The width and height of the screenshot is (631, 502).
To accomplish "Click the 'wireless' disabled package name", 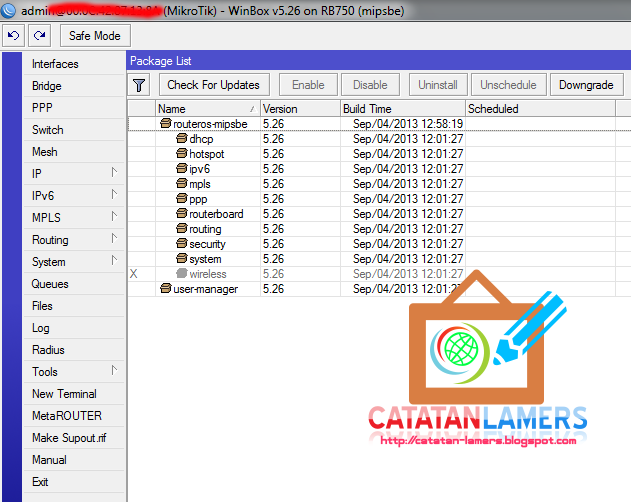I will pos(208,274).
